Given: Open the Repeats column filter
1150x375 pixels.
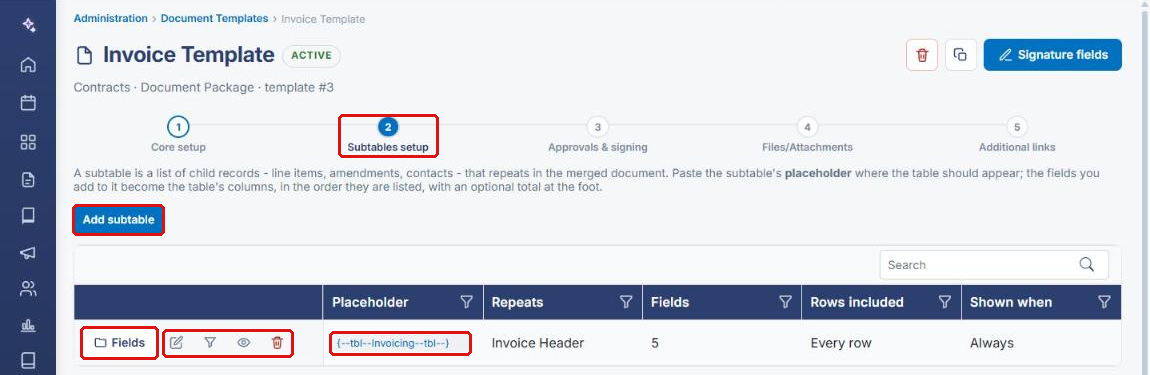Looking at the screenshot, I should (626, 302).
